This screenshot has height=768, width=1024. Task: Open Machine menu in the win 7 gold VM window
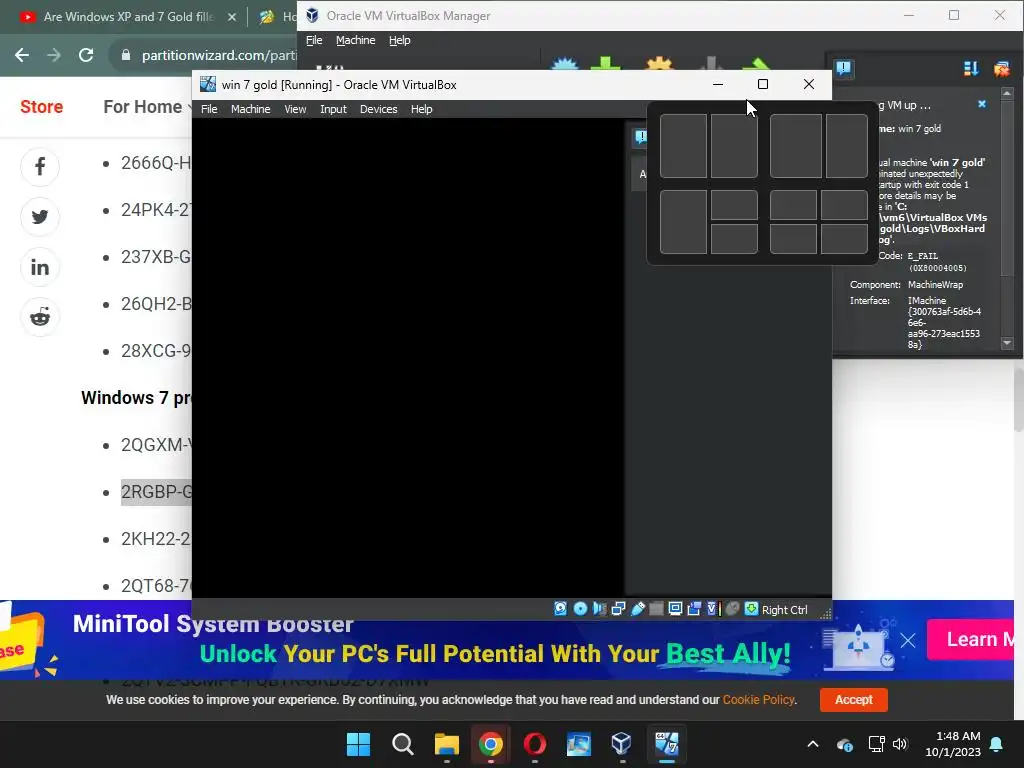(250, 109)
